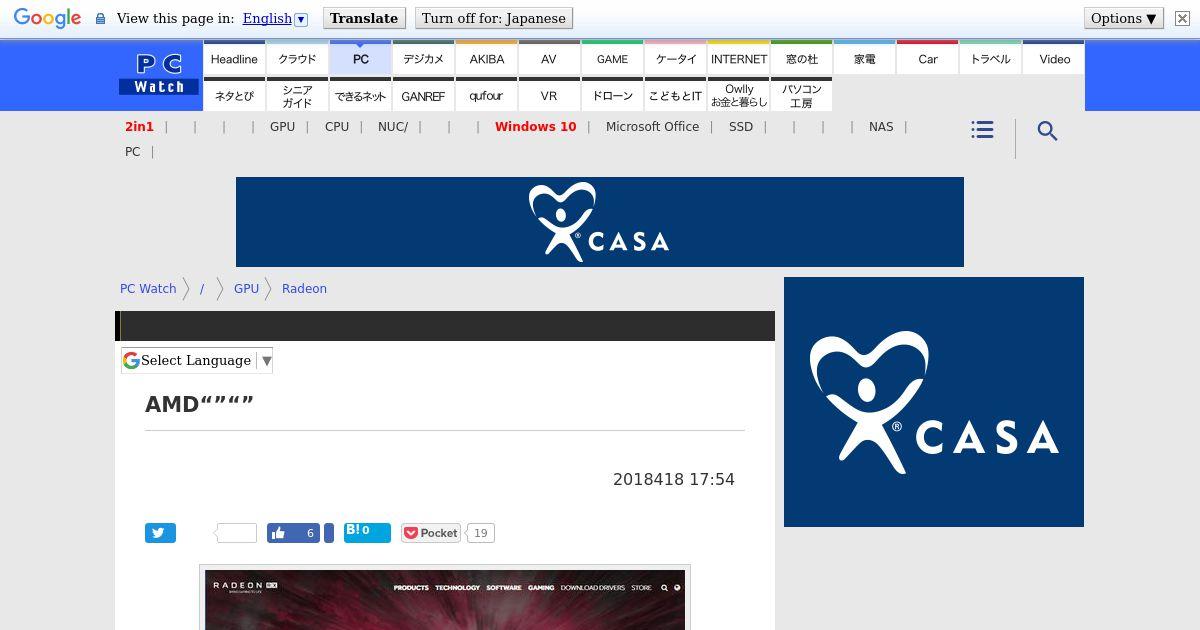This screenshot has height=630, width=1200.
Task: Open the Video tab
Action: 1054,59
